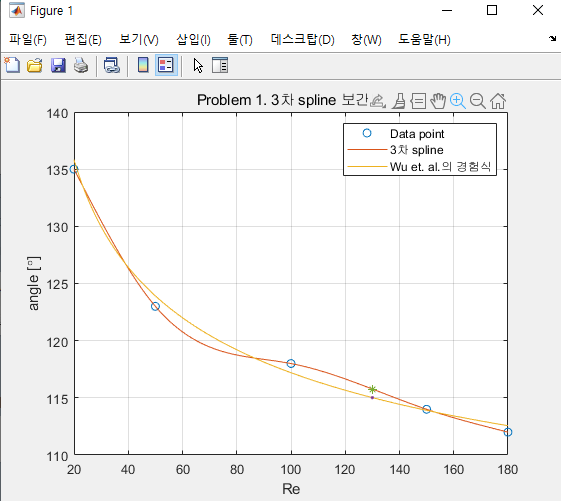Select the Edit Plot arrow tool
Viewport: 561px width, 501px height.
(198, 65)
